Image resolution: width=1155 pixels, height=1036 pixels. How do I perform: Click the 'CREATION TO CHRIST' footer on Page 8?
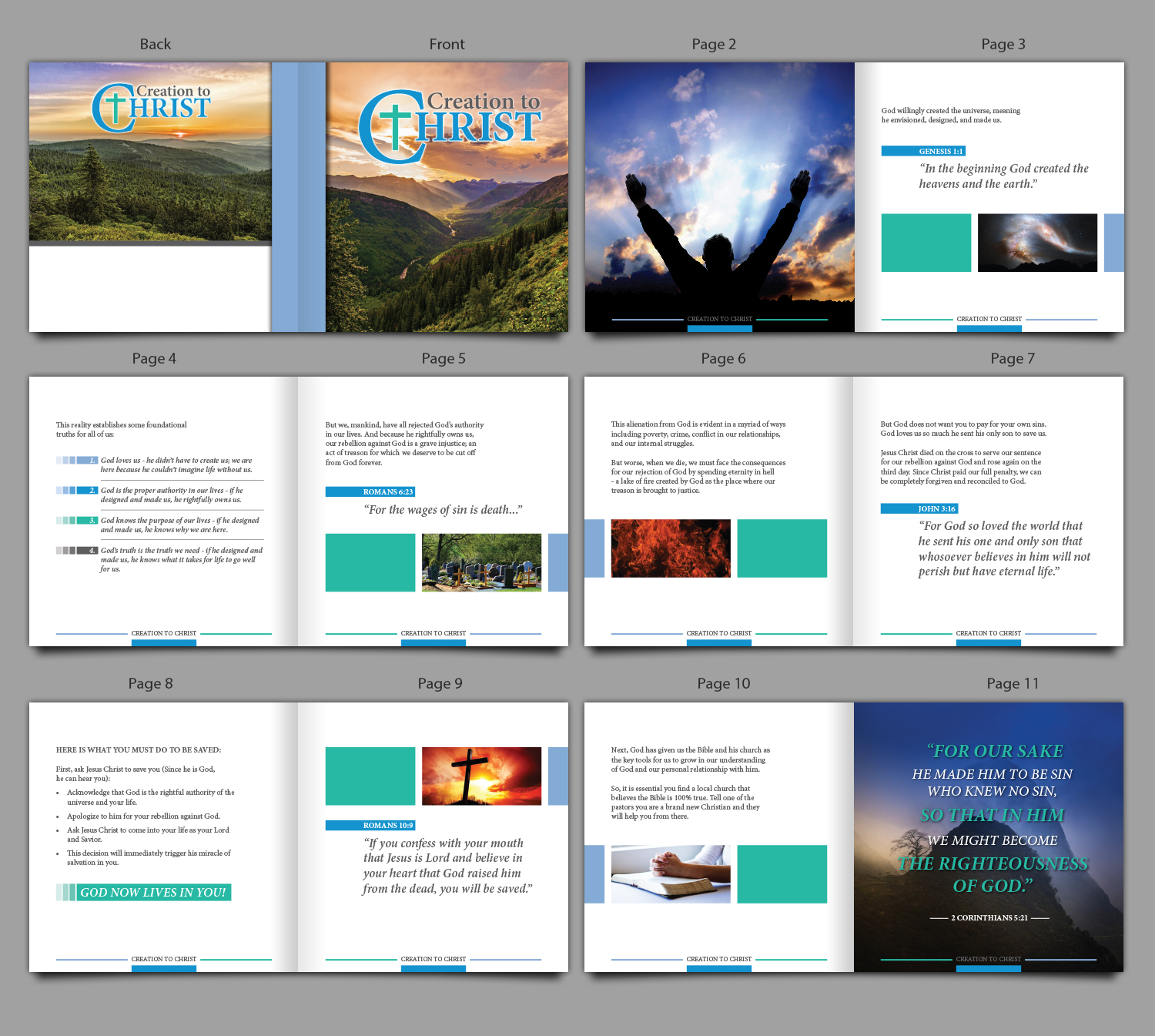click(x=164, y=959)
